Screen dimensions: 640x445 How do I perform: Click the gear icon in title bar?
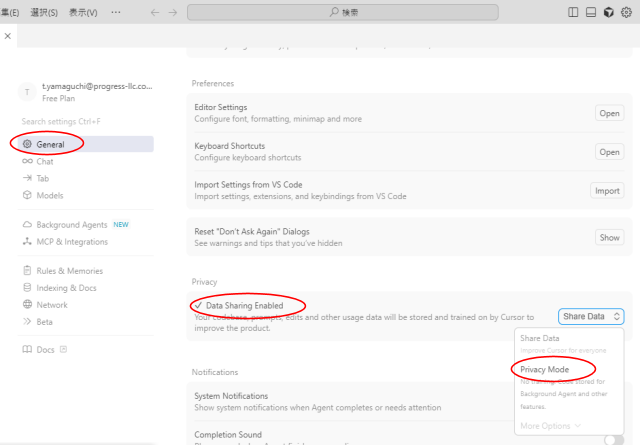pyautogui.click(x=627, y=13)
